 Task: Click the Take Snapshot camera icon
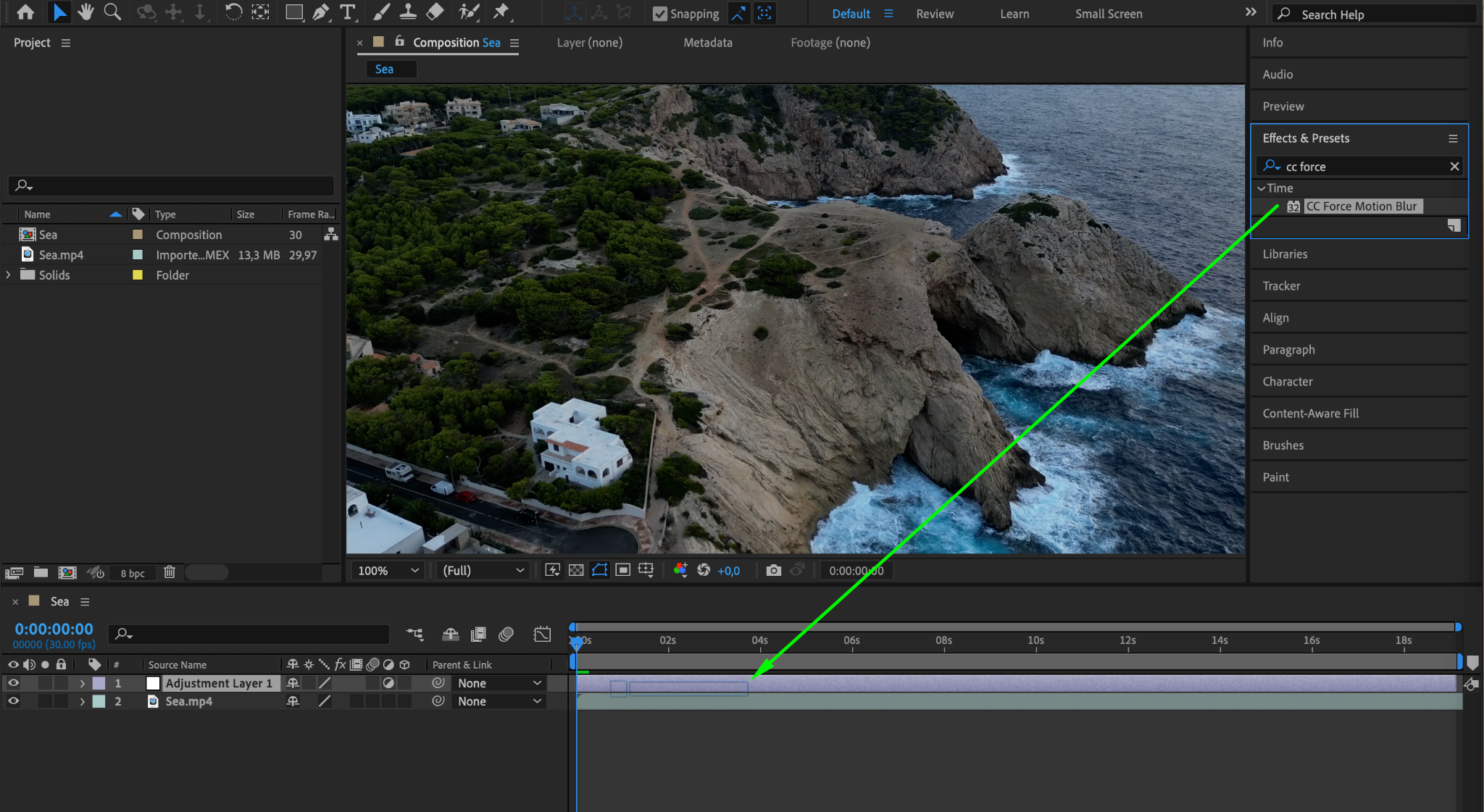[773, 571]
